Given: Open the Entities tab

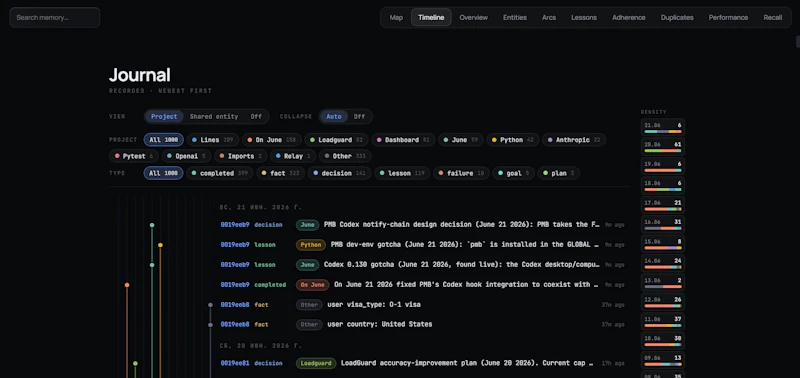Looking at the screenshot, I should tap(515, 17).
